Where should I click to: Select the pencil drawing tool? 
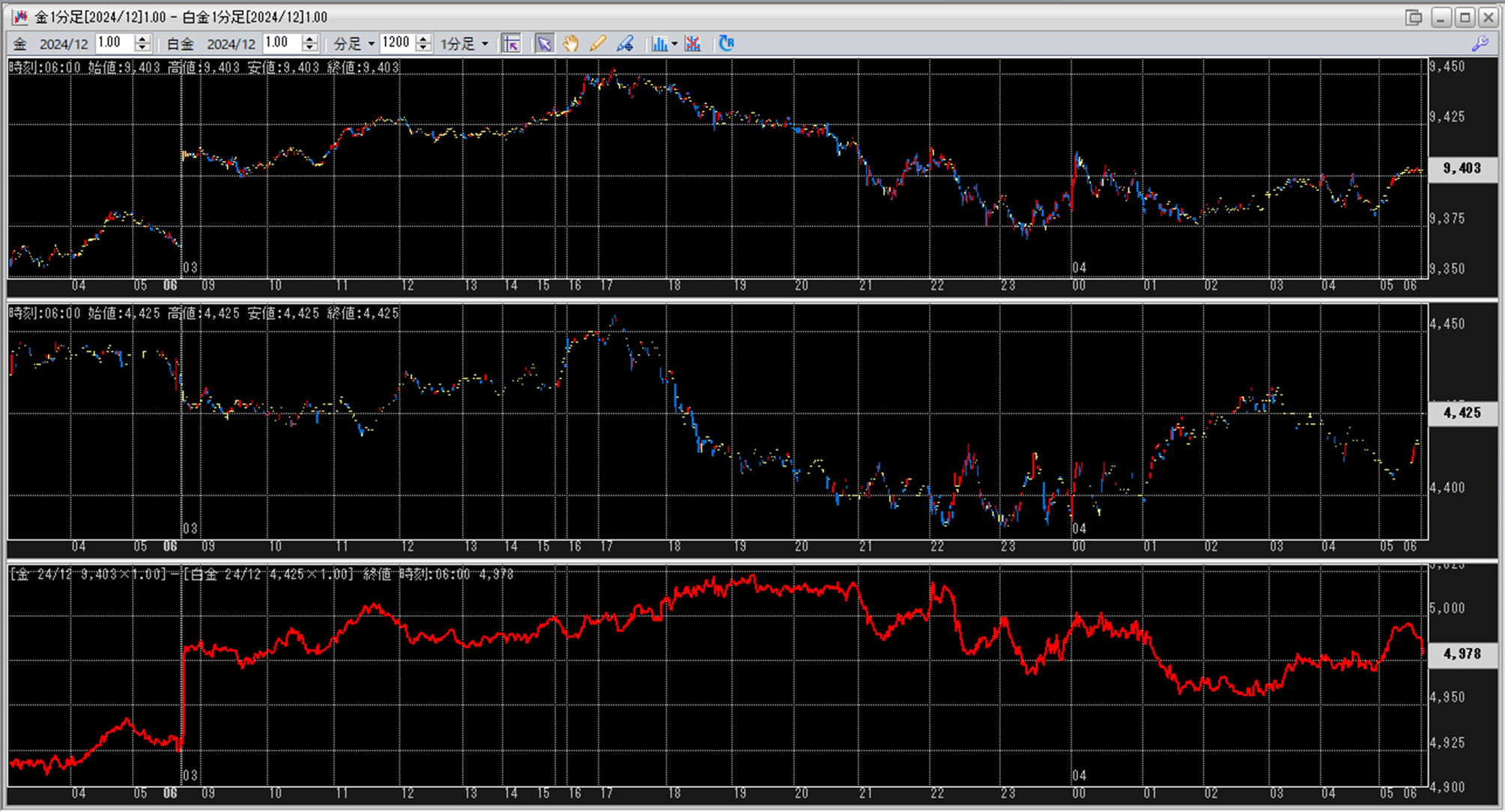tap(597, 43)
